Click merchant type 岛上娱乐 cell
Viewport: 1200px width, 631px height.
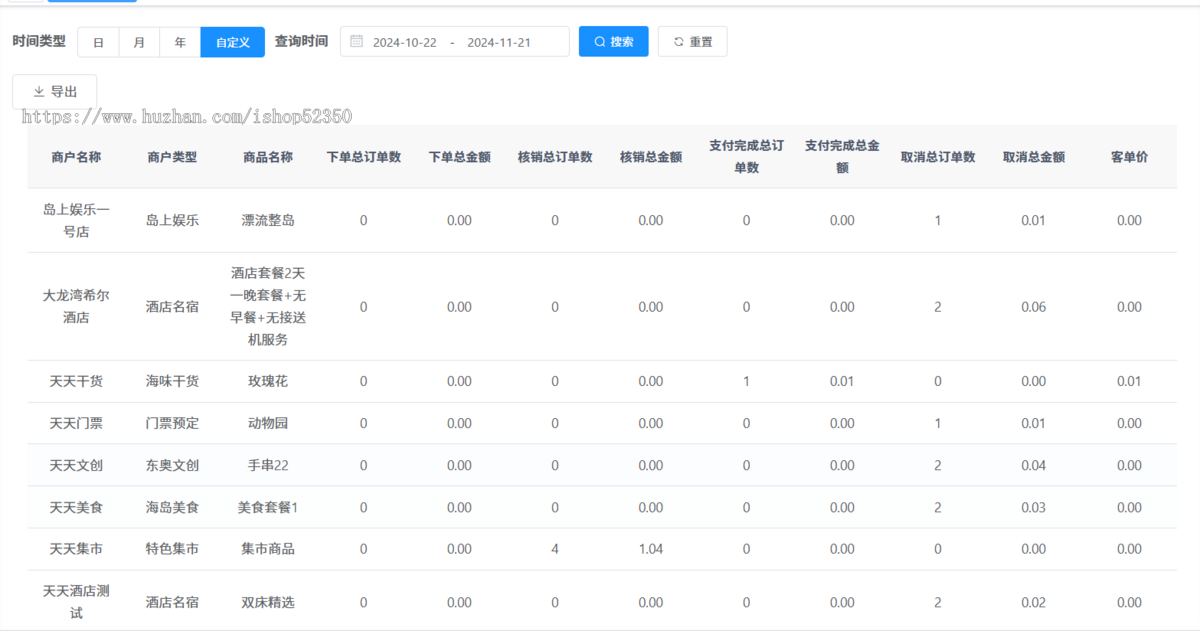172,220
